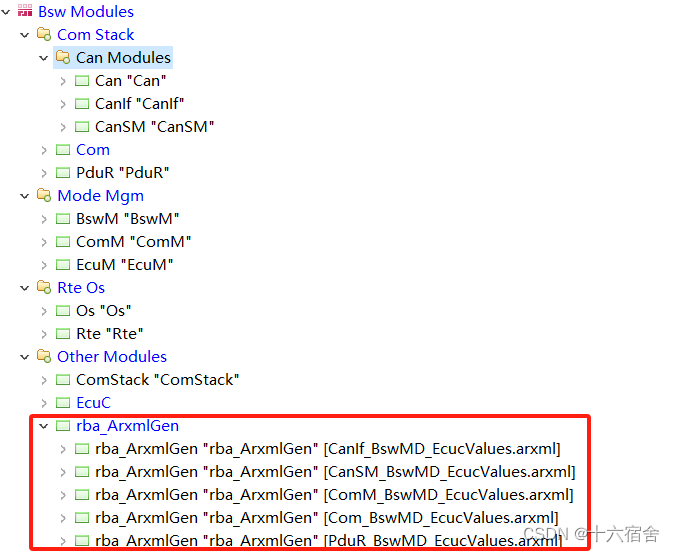Select the blue rba_ArxmlGen parent label
The width and height of the screenshot is (675, 552).
point(127,426)
